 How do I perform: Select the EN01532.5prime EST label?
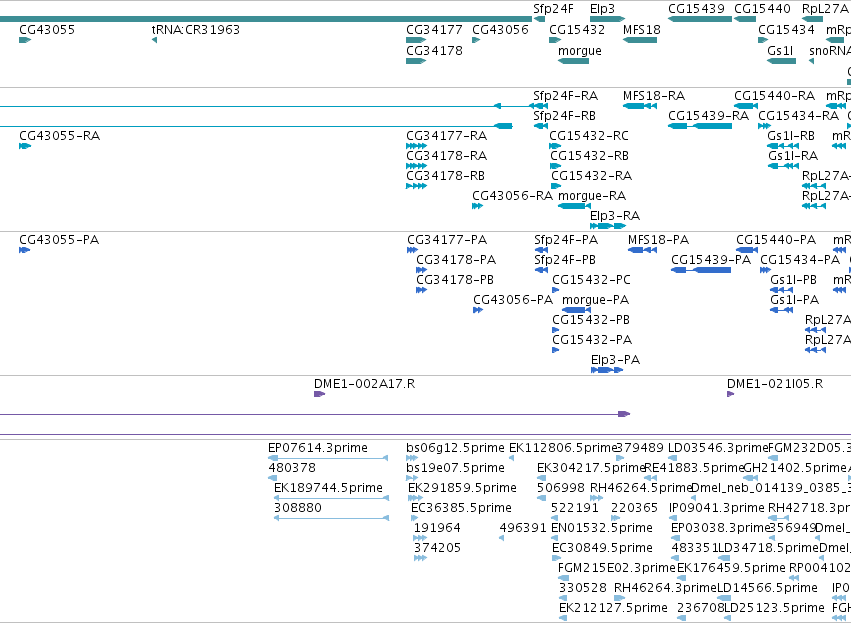coord(602,528)
